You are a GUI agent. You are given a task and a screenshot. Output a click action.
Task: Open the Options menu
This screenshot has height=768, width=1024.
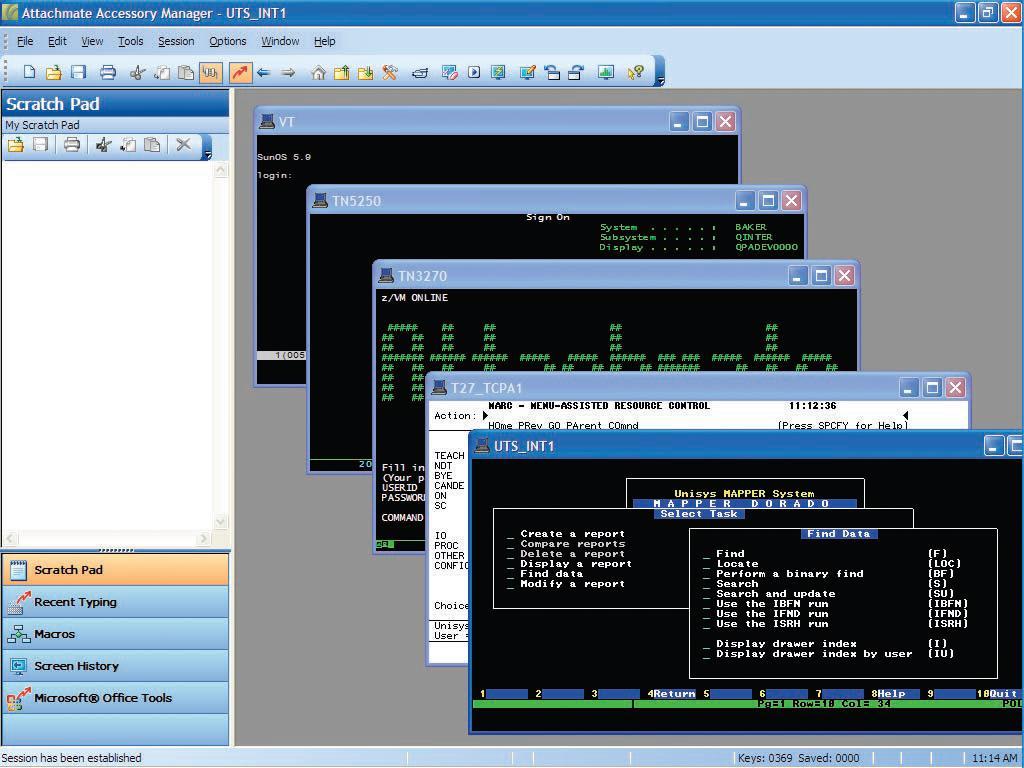tap(227, 41)
